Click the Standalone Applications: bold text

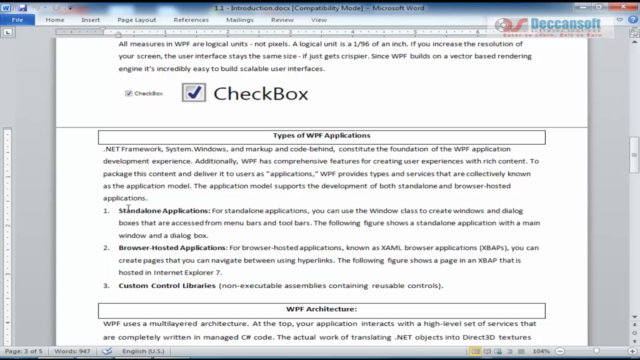(x=164, y=211)
